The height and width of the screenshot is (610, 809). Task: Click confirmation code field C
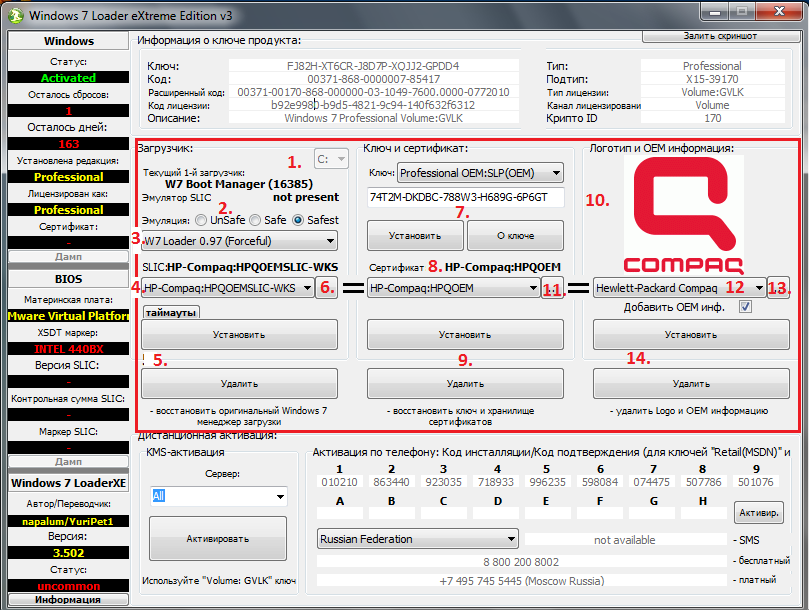click(x=444, y=513)
